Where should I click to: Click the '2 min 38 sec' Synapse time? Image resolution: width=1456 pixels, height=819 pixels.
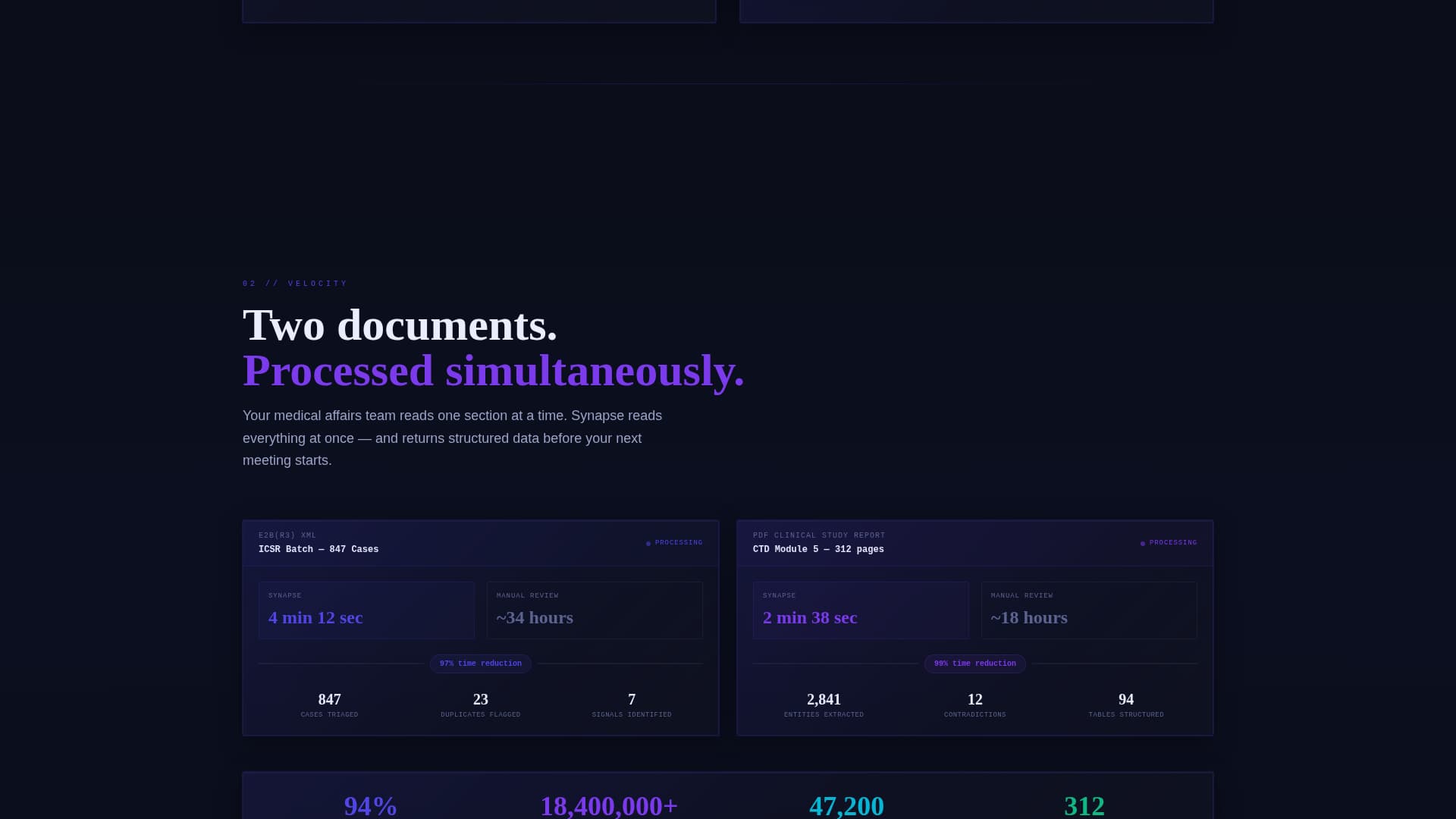point(810,618)
